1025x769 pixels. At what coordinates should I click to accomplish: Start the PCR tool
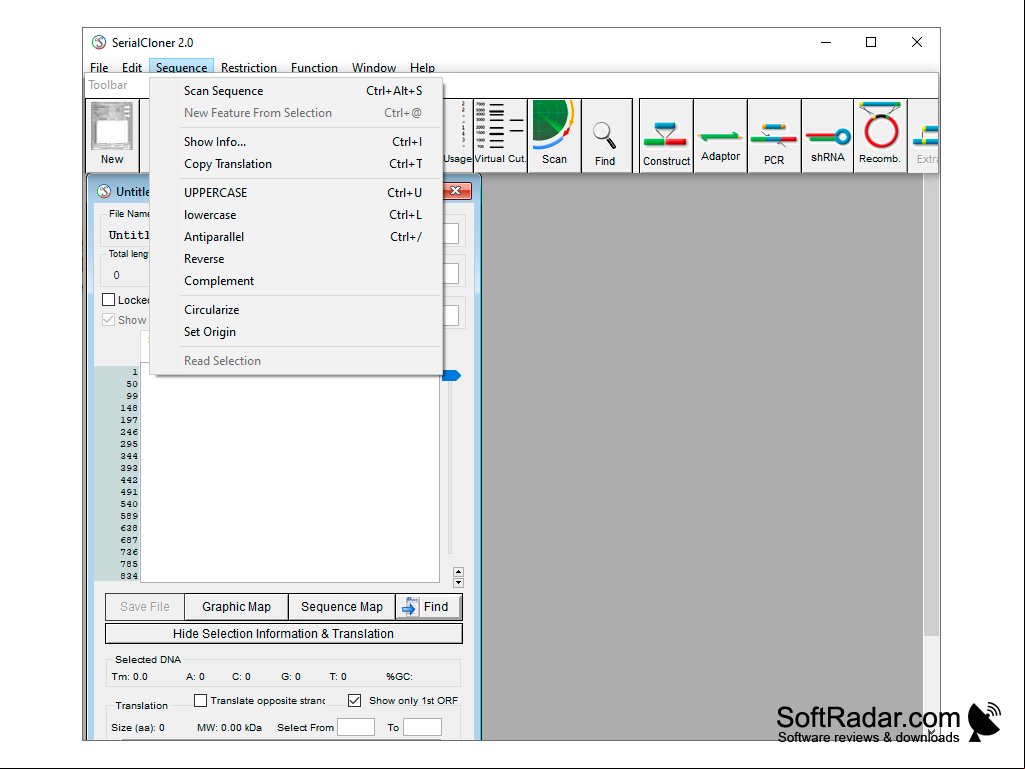[774, 135]
